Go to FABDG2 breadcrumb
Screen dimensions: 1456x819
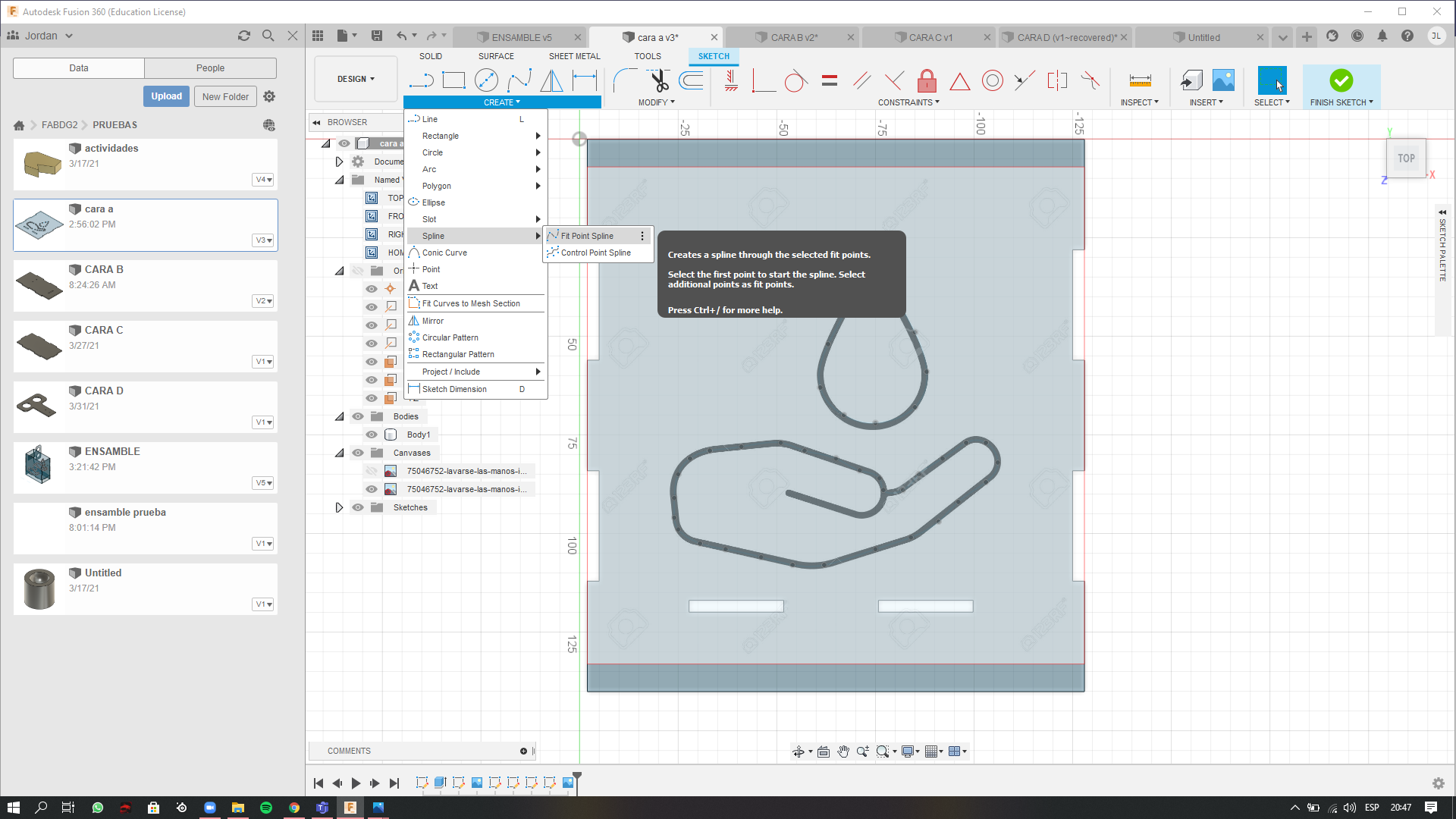coord(60,125)
